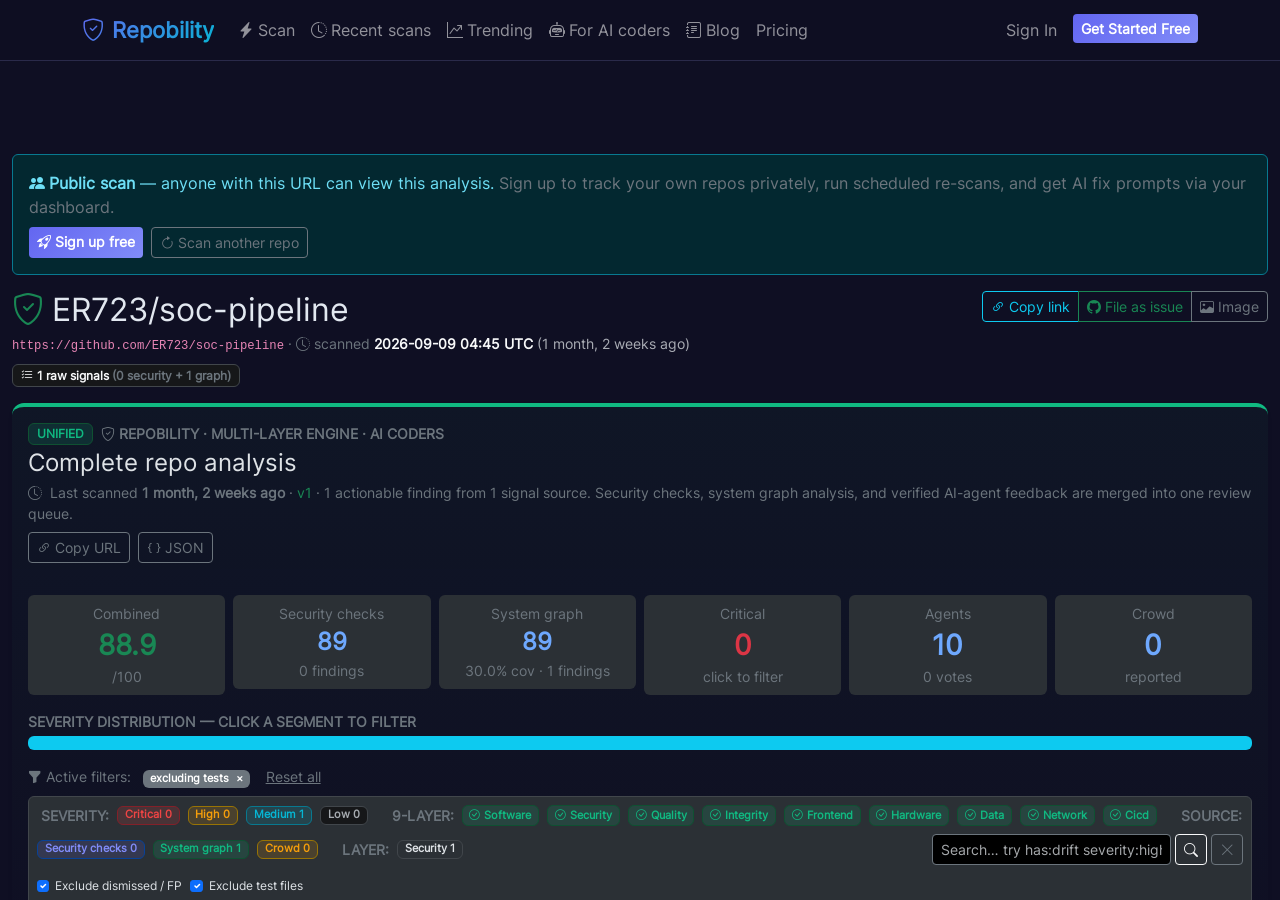
Task: Click the Critical 0 card to filter
Action: [x=742, y=645]
